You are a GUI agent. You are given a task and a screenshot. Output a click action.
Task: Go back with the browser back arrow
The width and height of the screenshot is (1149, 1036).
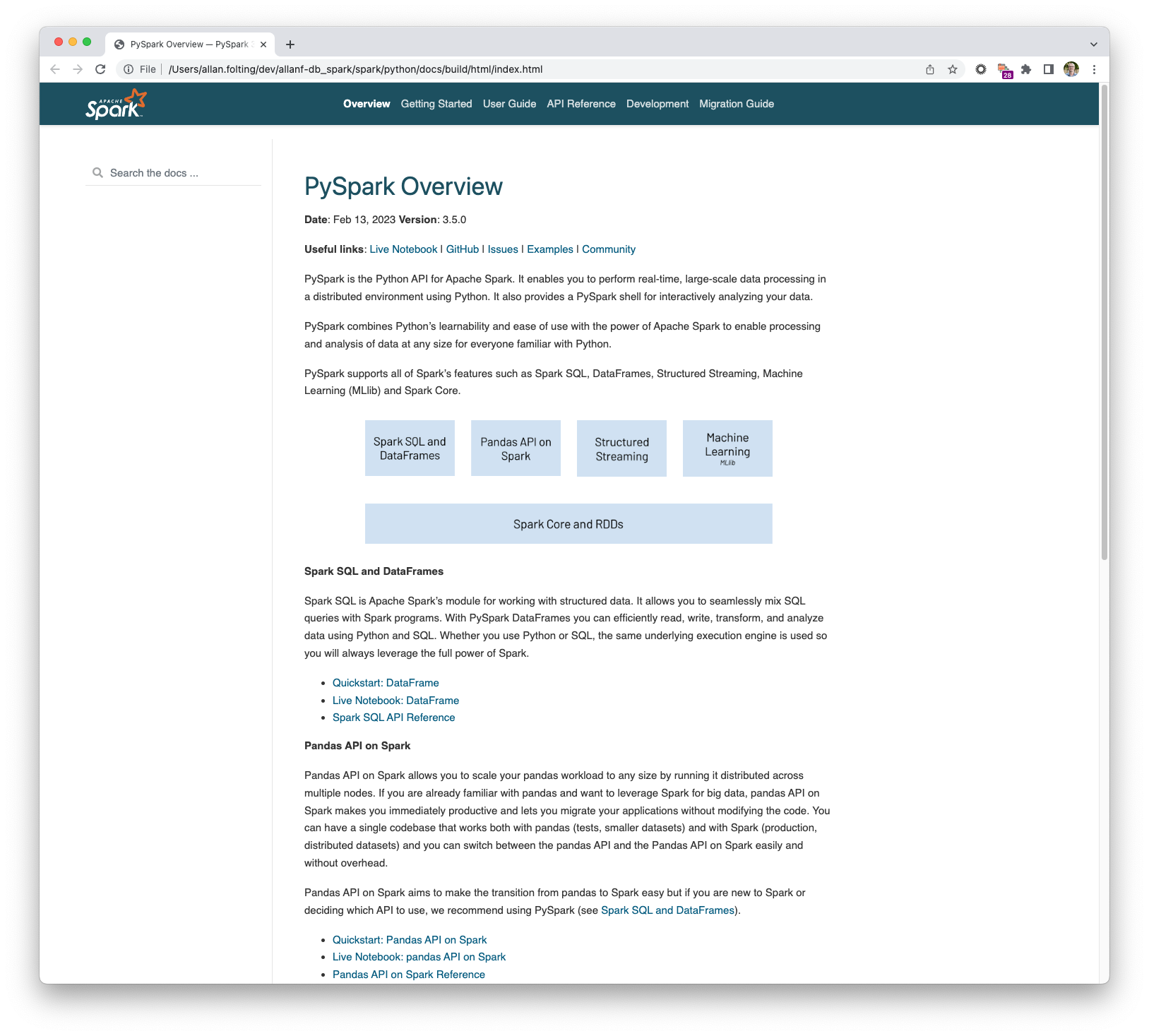point(55,69)
